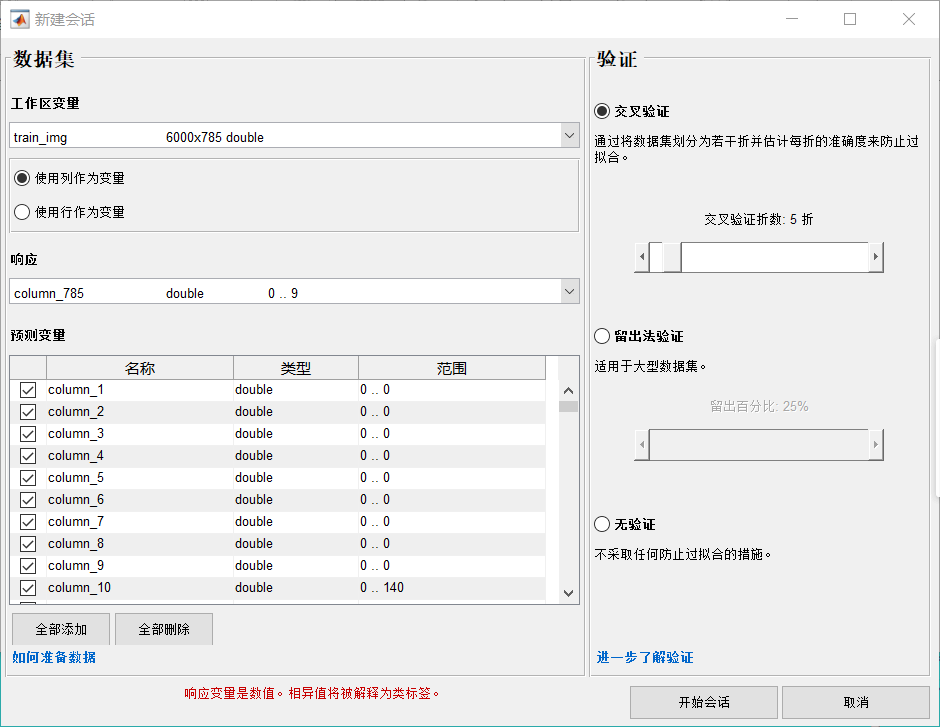Image resolution: width=940 pixels, height=727 pixels.
Task: Click left arrow of 留出百分比 slider
Action: [x=642, y=445]
